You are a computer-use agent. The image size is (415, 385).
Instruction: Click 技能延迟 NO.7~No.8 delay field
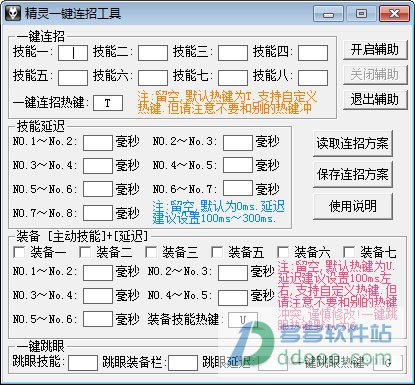pos(98,213)
